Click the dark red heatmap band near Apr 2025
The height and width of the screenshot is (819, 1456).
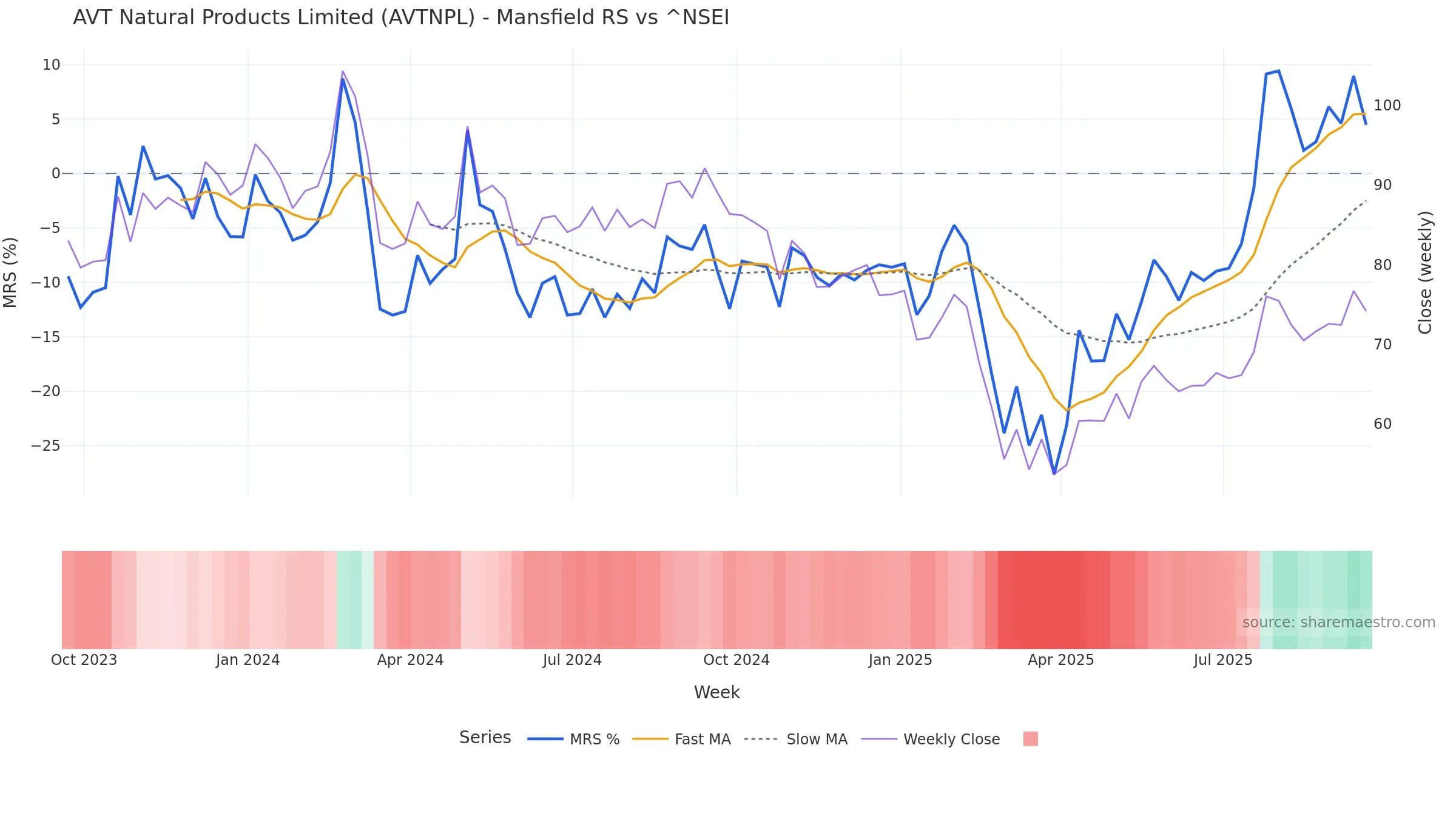tap(1042, 600)
